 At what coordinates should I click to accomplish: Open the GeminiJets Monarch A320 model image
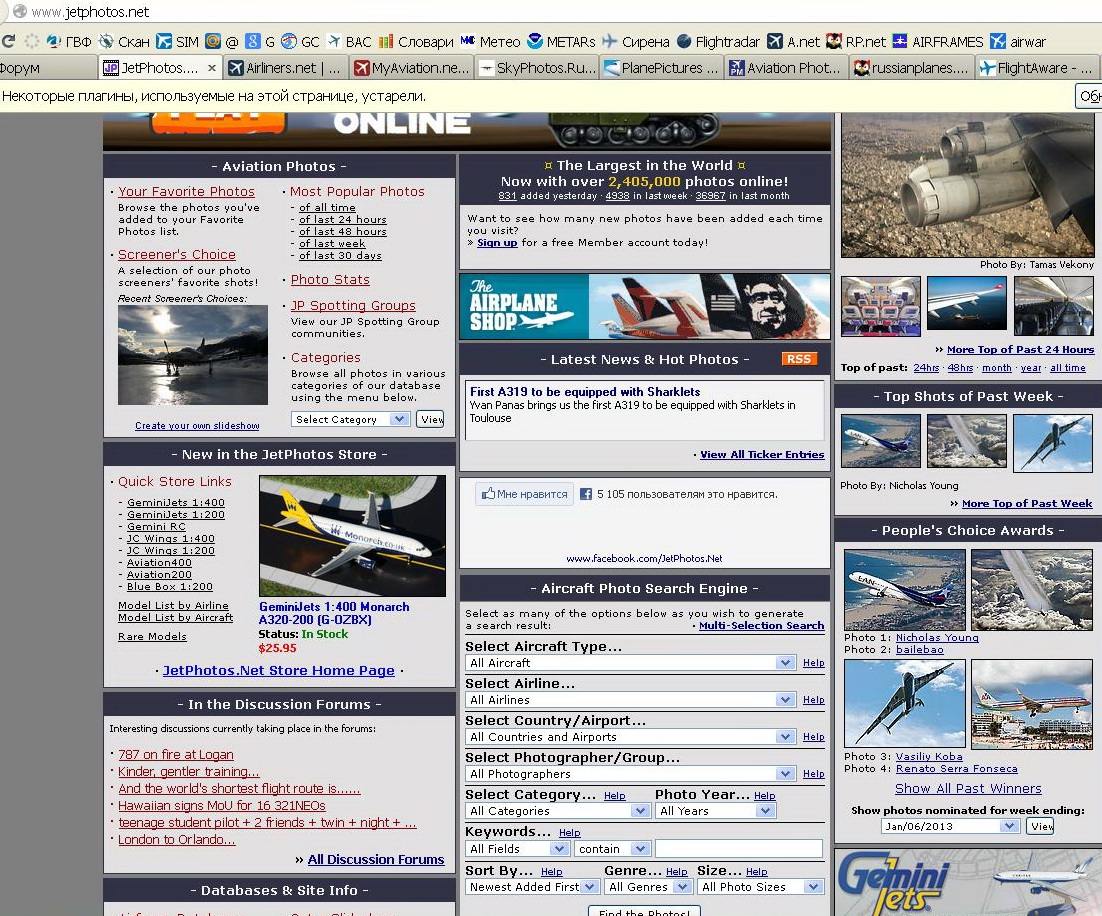click(x=352, y=536)
